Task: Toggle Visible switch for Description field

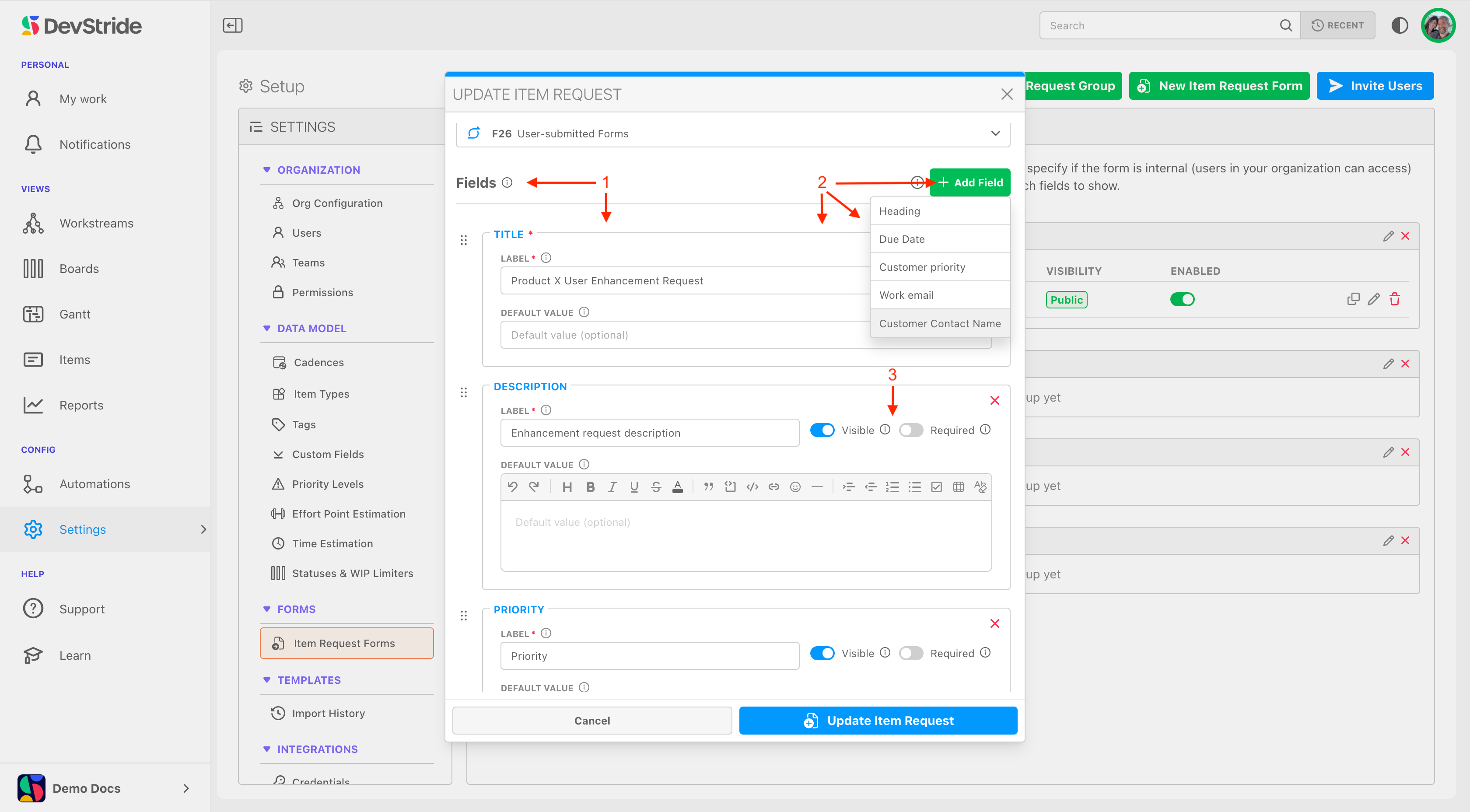Action: pyautogui.click(x=822, y=430)
